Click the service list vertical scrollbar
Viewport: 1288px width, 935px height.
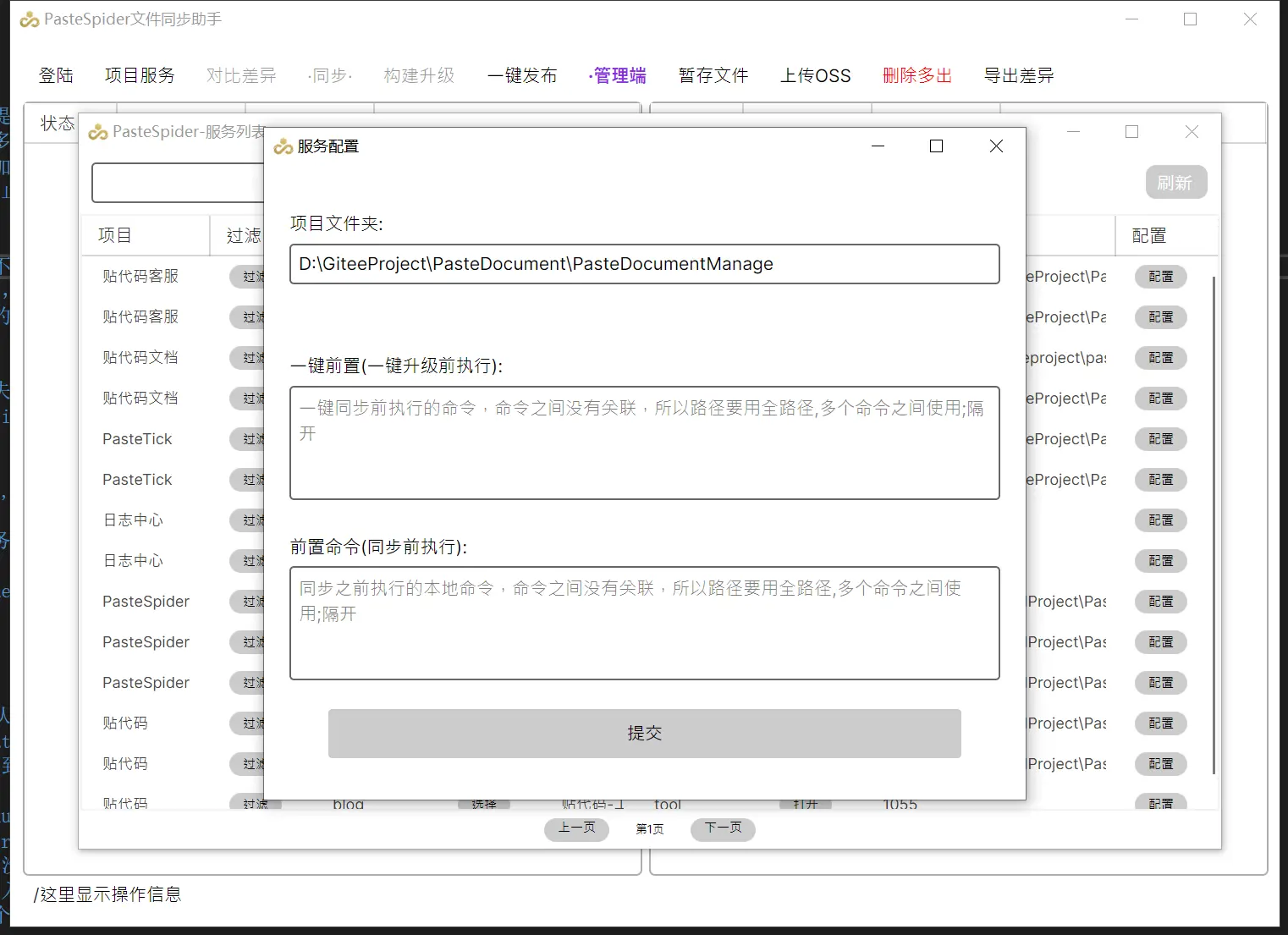1214,525
